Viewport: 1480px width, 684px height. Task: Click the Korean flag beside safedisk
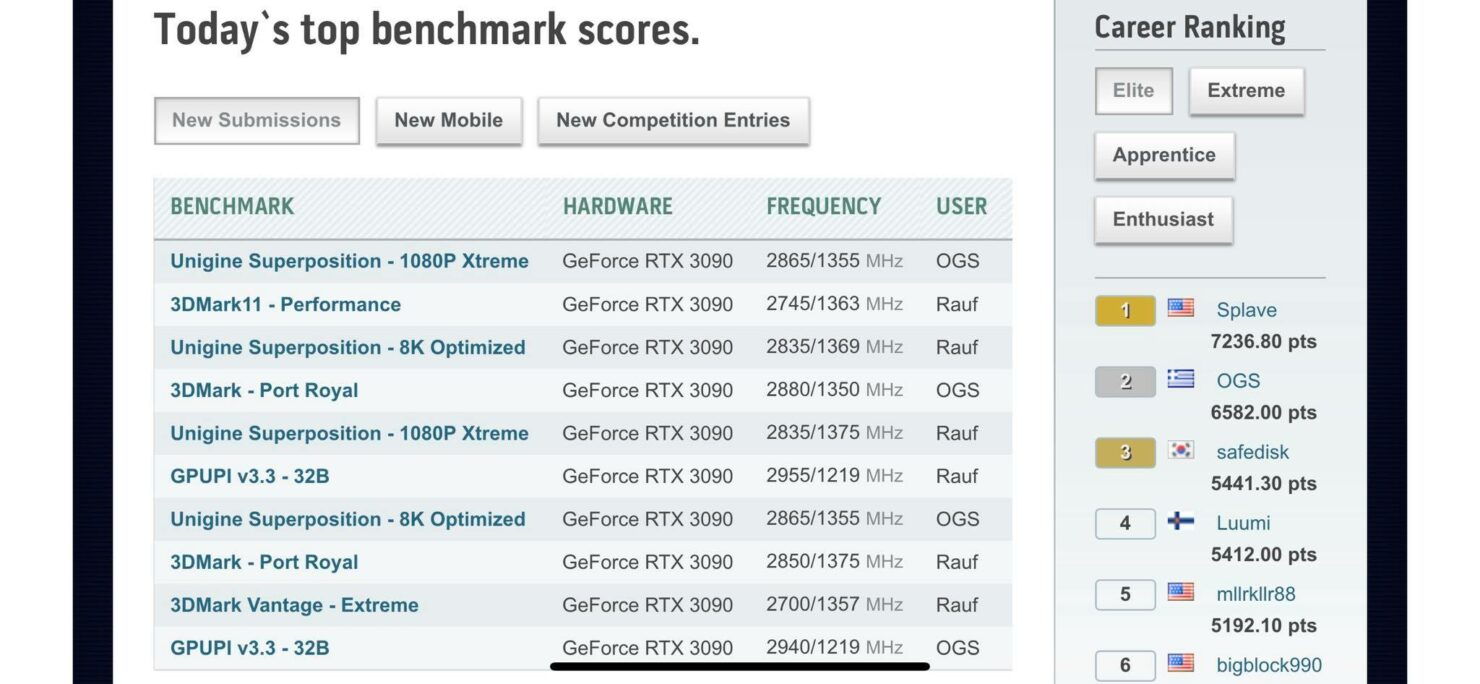[1181, 450]
